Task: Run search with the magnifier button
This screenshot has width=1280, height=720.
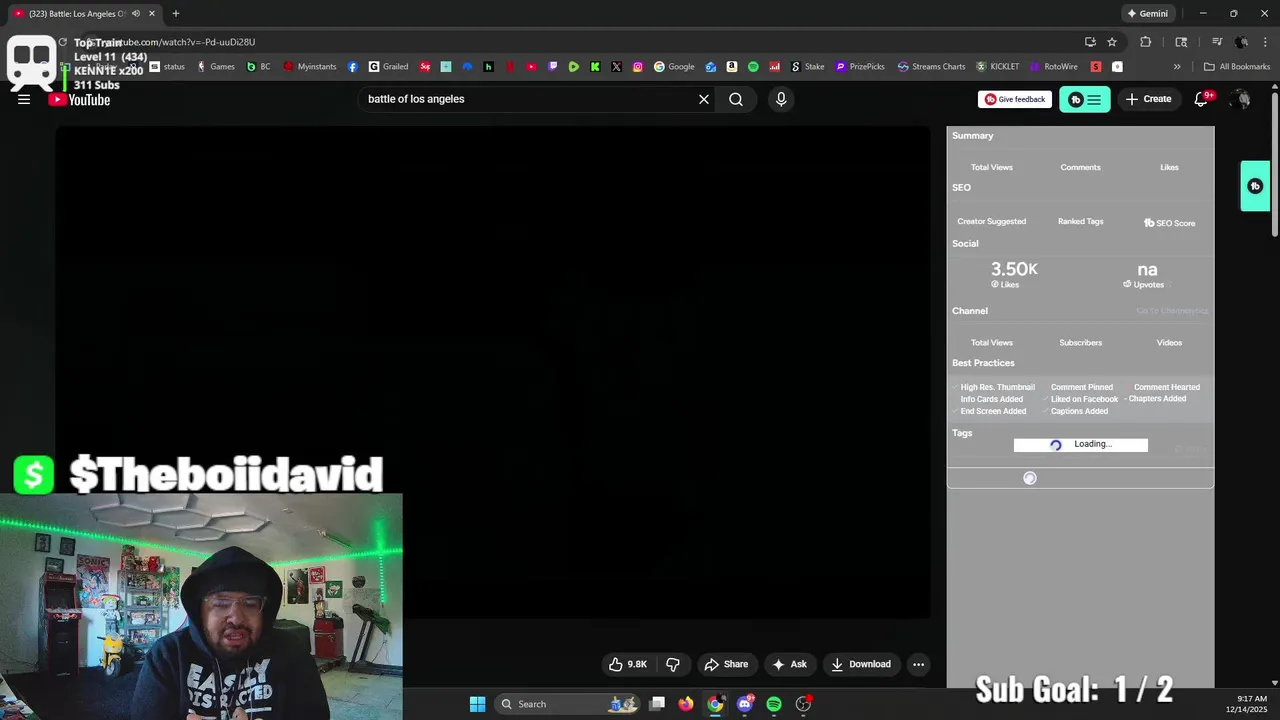Action: click(736, 99)
